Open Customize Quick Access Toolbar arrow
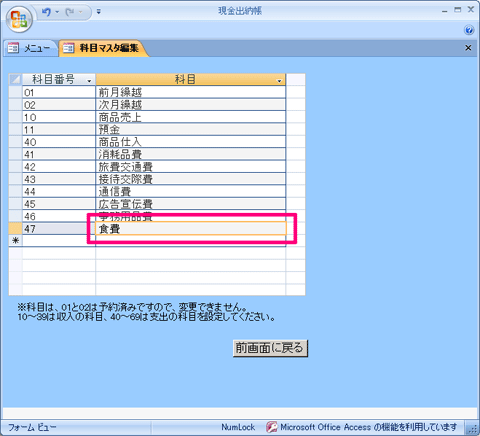Image resolution: width=480 pixels, height=436 pixels. coord(99,12)
